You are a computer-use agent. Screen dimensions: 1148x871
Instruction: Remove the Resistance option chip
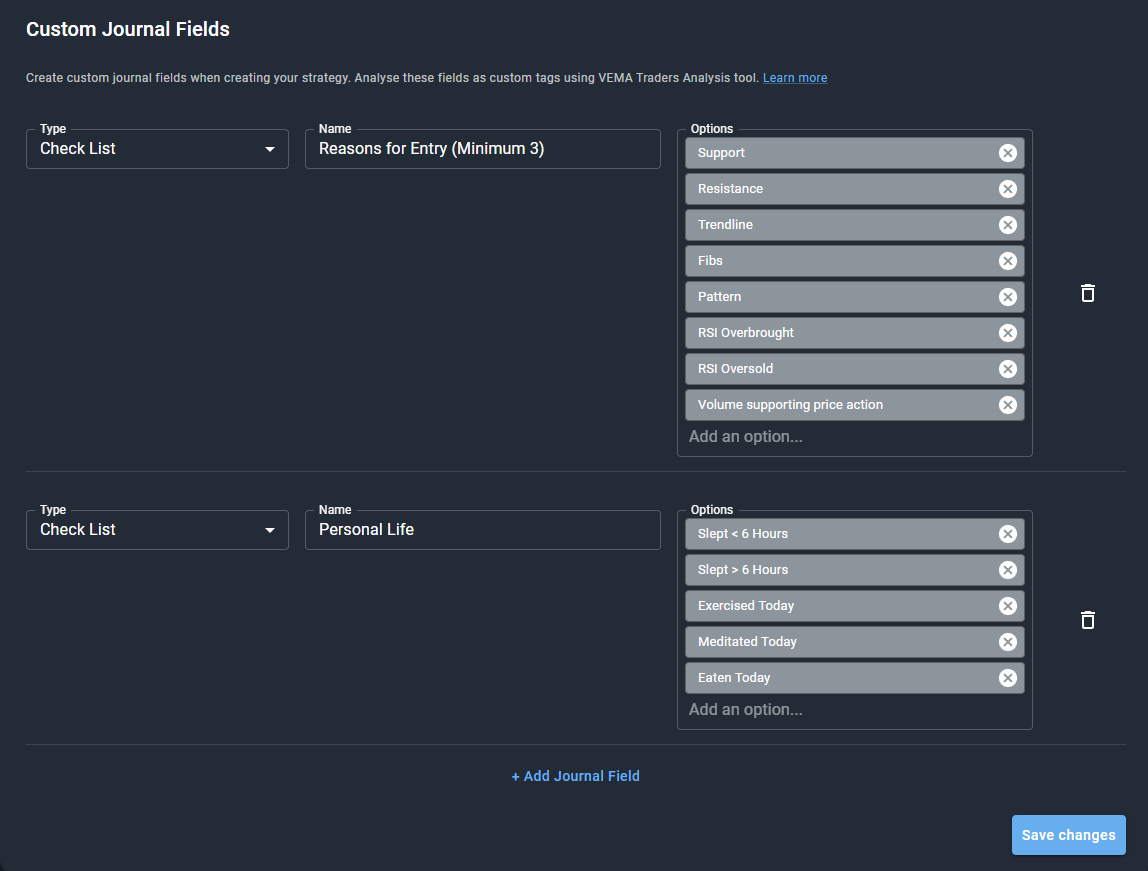point(1007,189)
